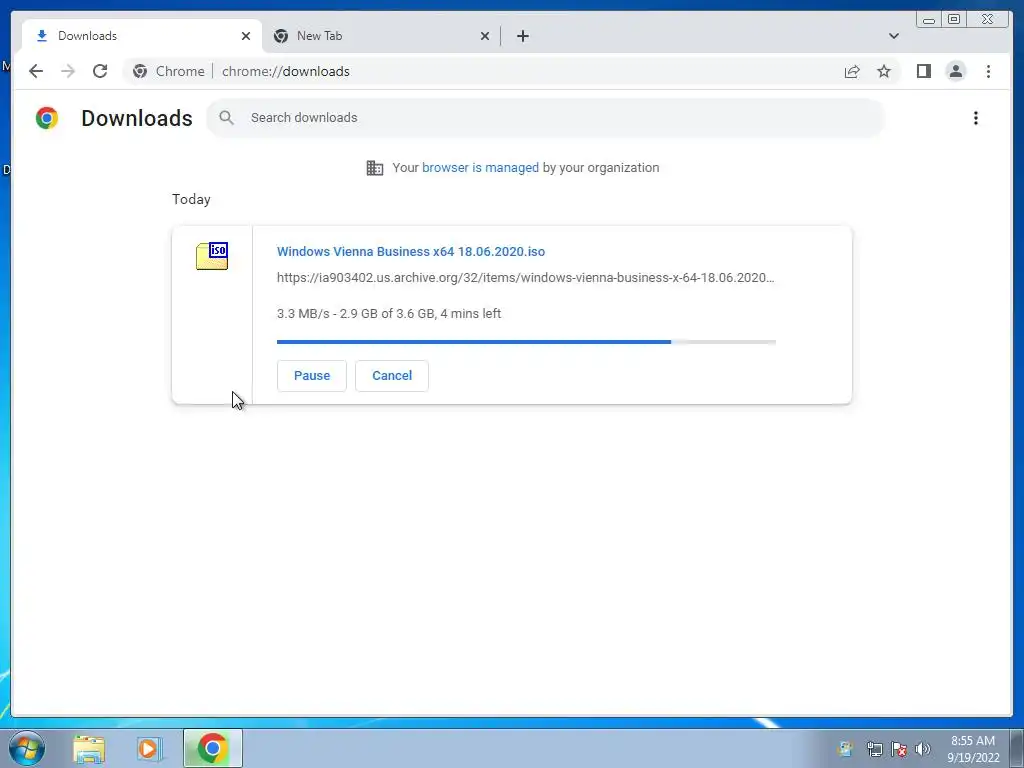Click the Chrome site info icon in the address bar
Image resolution: width=1024 pixels, height=768 pixels.
point(140,71)
